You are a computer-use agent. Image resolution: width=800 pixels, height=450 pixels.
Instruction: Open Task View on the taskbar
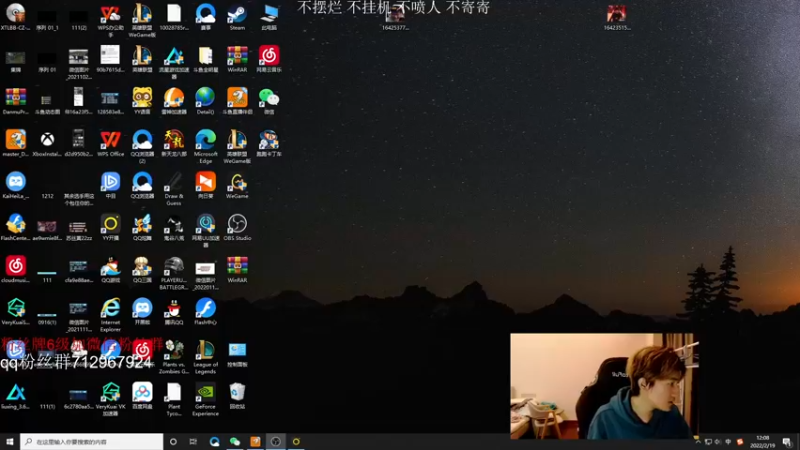click(x=193, y=442)
